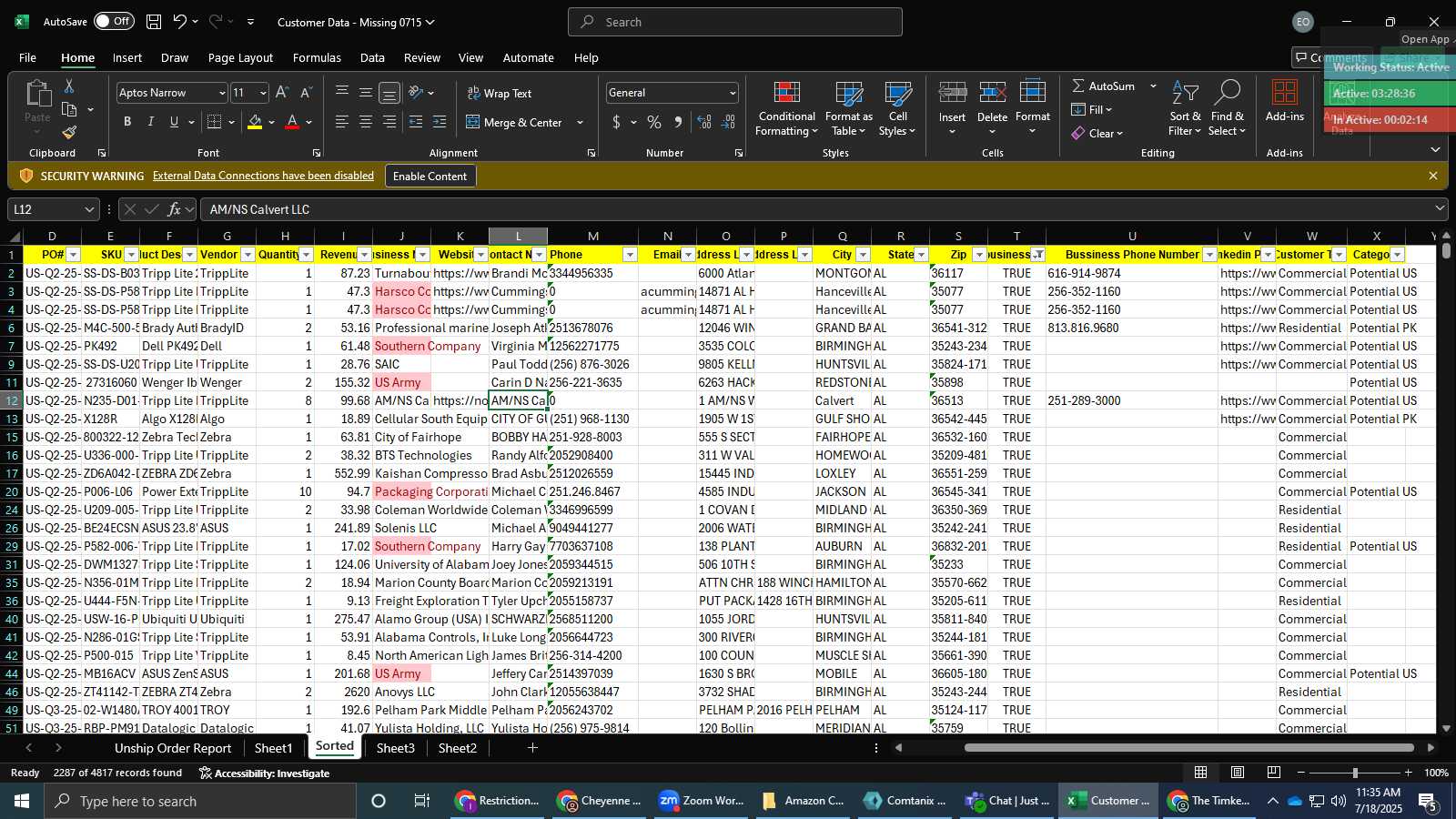Screen dimensions: 1456x819
Task: Click the Format Painter brush icon
Action: pos(69,133)
